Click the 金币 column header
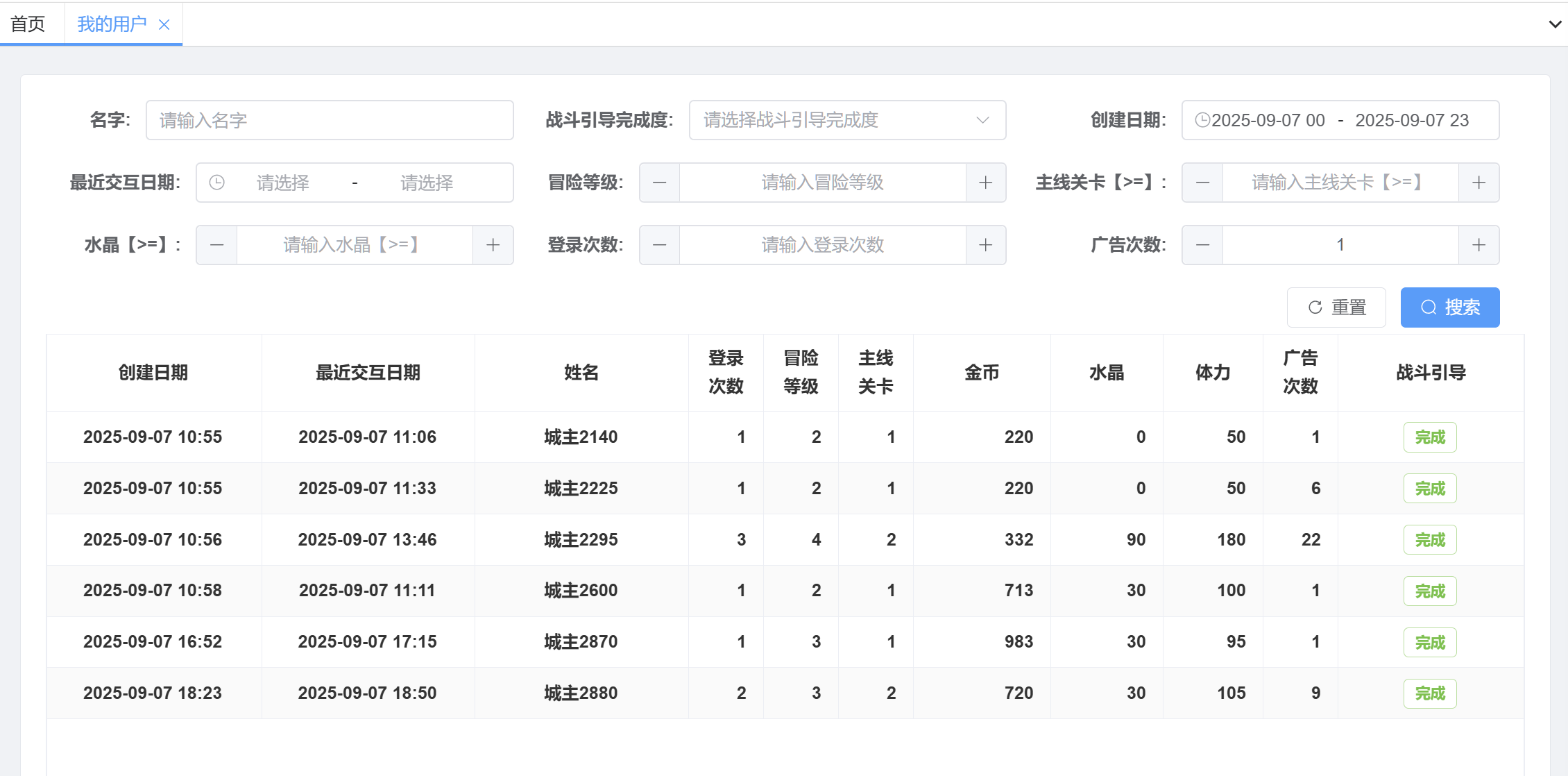Viewport: 1568px width, 776px height. click(x=982, y=373)
